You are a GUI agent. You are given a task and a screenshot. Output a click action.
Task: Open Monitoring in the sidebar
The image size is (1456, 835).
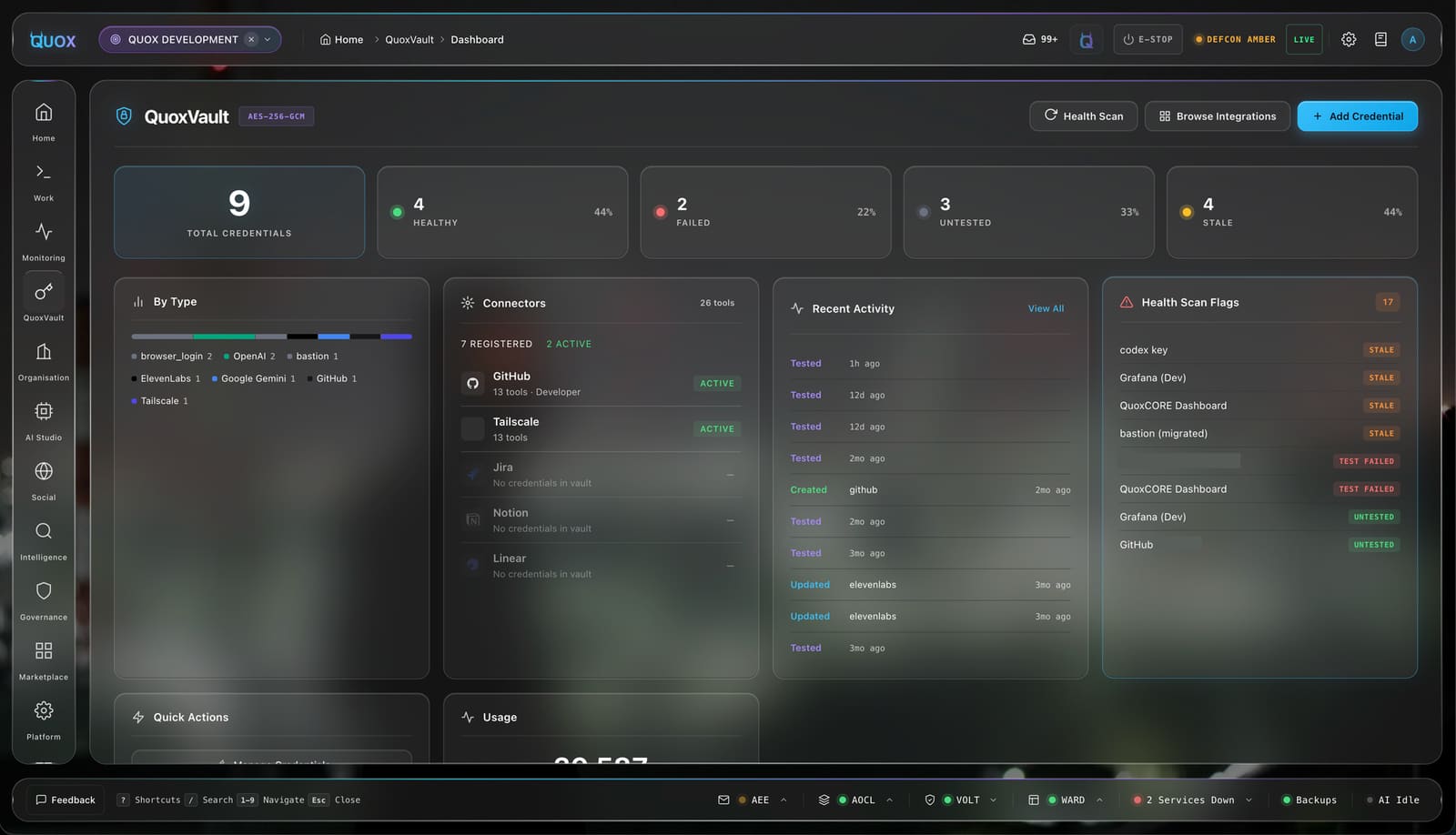(44, 232)
